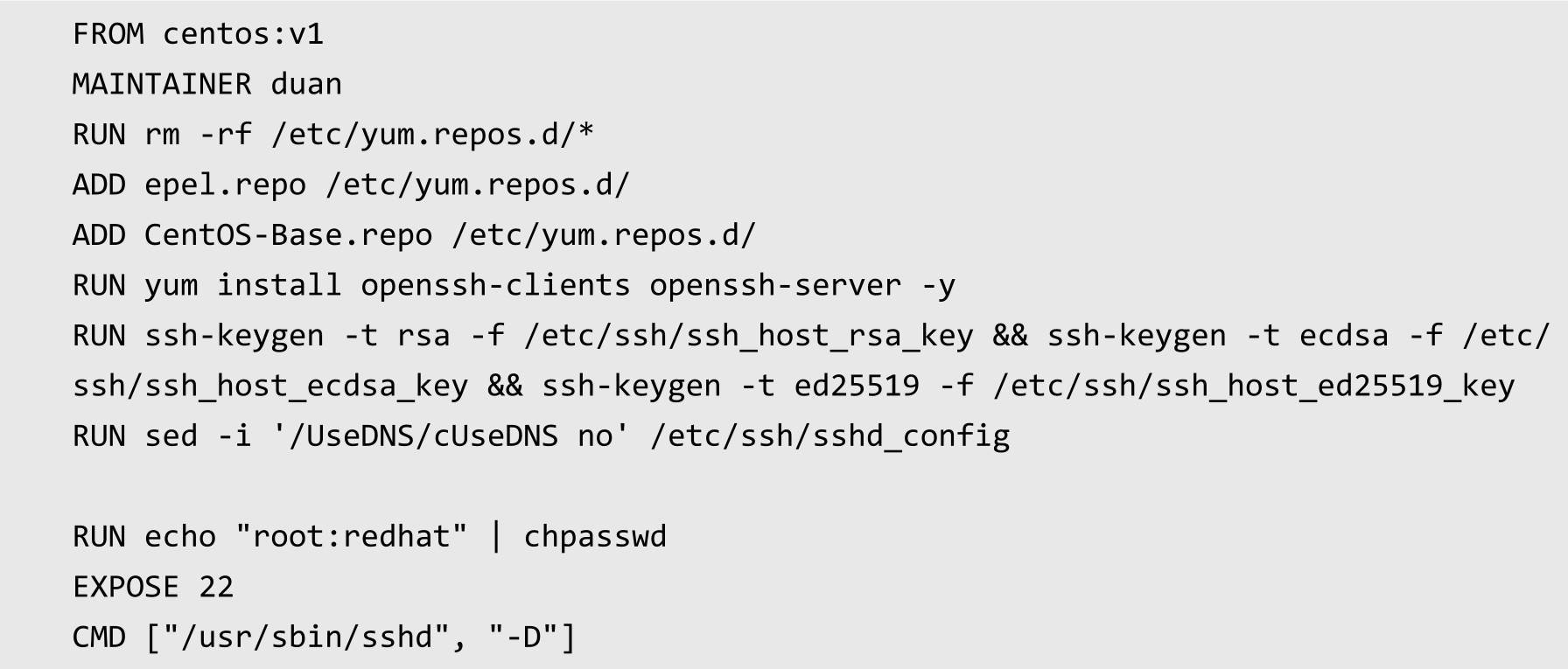Click the "root:redhat" string
The height and width of the screenshot is (669, 1568).
coord(352,535)
